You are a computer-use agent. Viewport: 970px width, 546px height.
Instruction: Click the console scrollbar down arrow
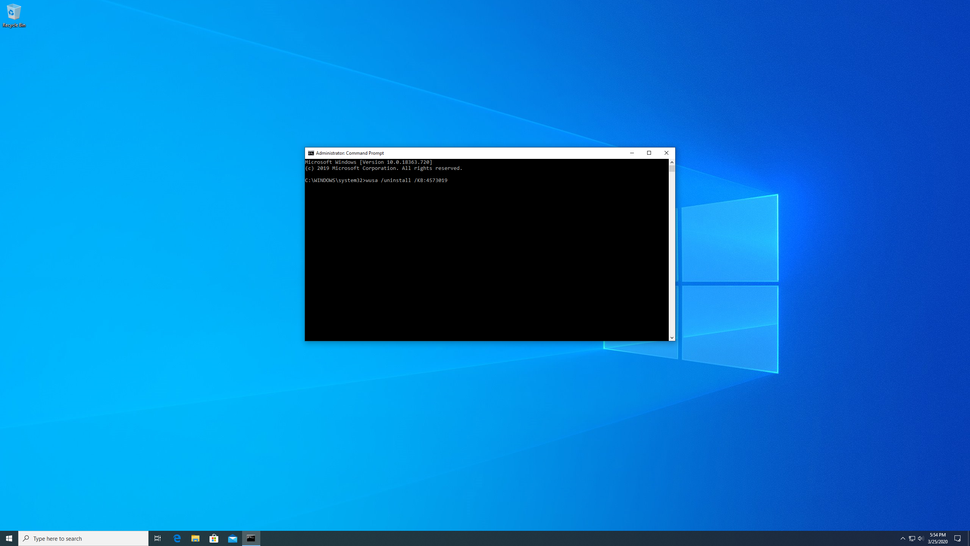pos(672,338)
